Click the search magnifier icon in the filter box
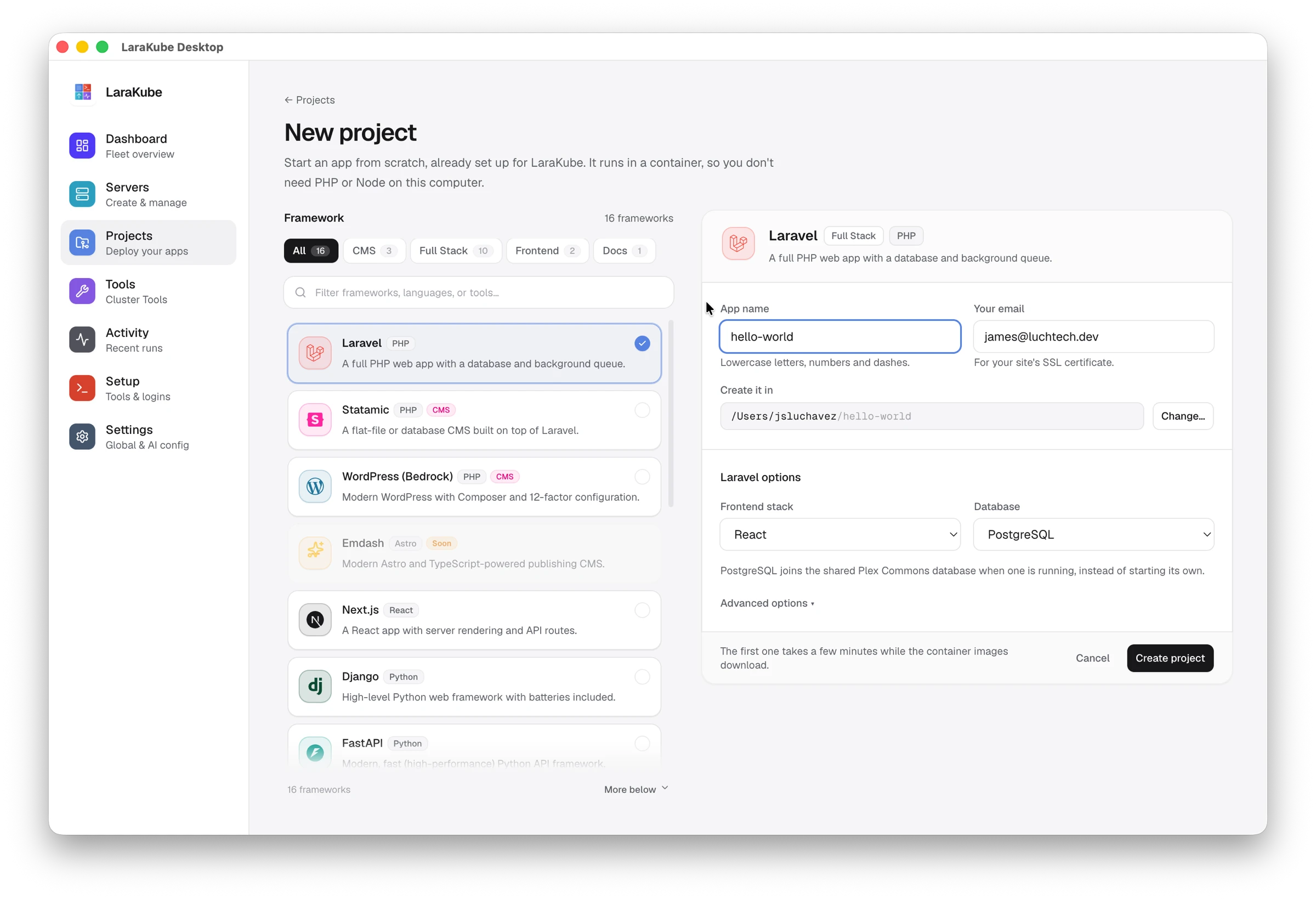Image resolution: width=1316 pixels, height=899 pixels. pyautogui.click(x=300, y=292)
